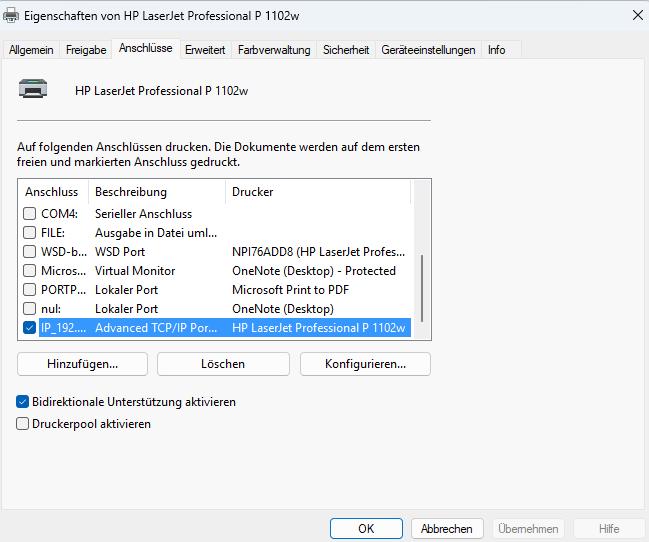The image size is (649, 542).
Task: Sort by the Drucker column header
Action: click(x=318, y=192)
